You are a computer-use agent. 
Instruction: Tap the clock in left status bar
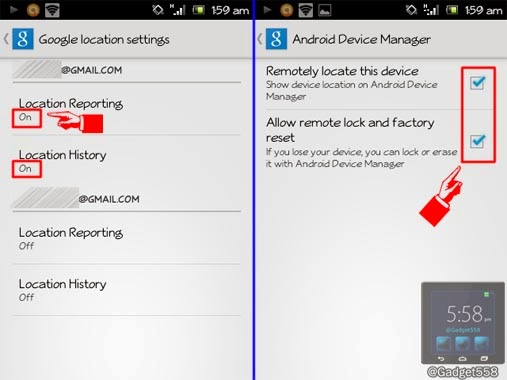click(x=230, y=11)
